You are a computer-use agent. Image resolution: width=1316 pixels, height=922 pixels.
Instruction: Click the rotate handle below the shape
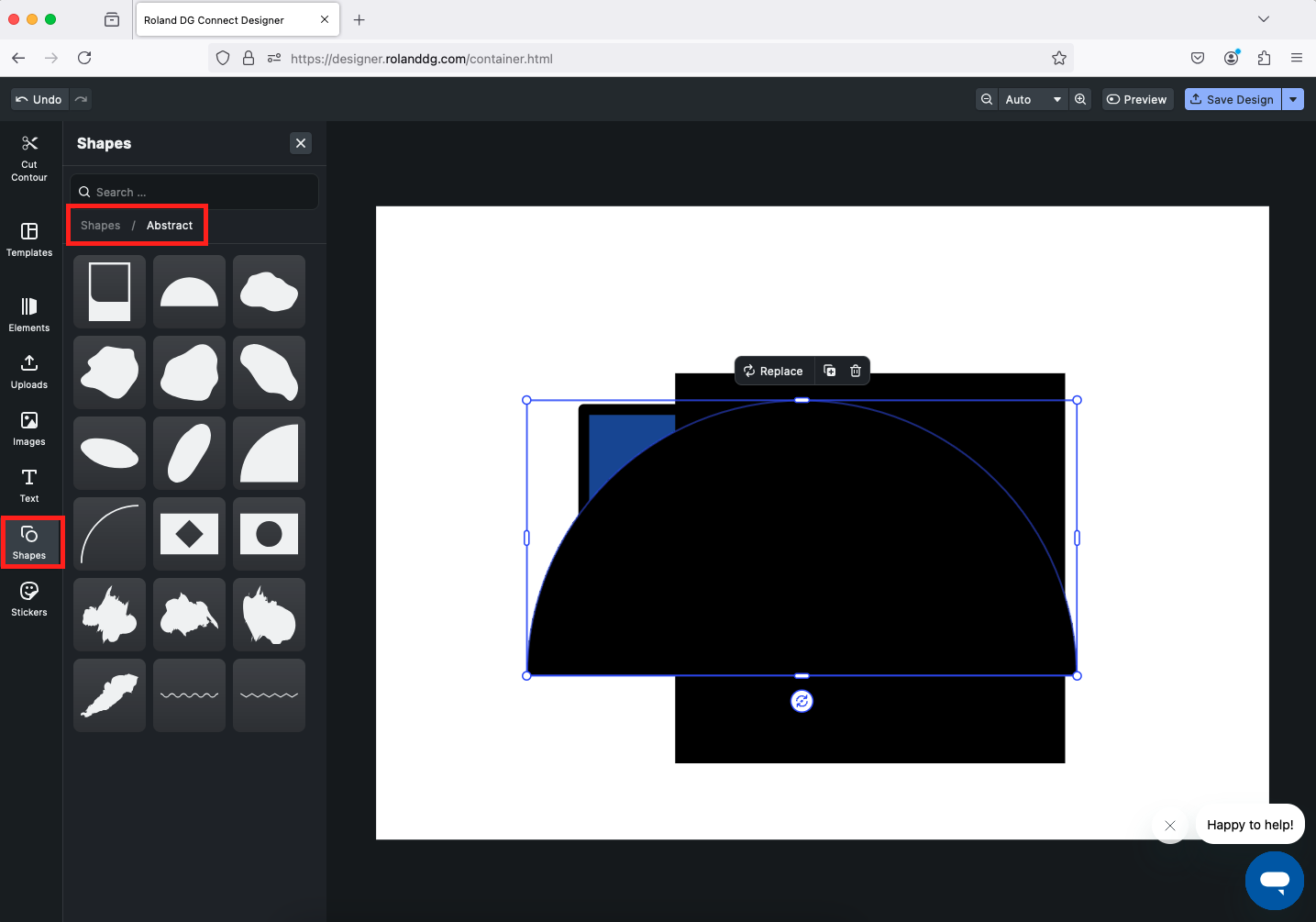pyautogui.click(x=802, y=701)
